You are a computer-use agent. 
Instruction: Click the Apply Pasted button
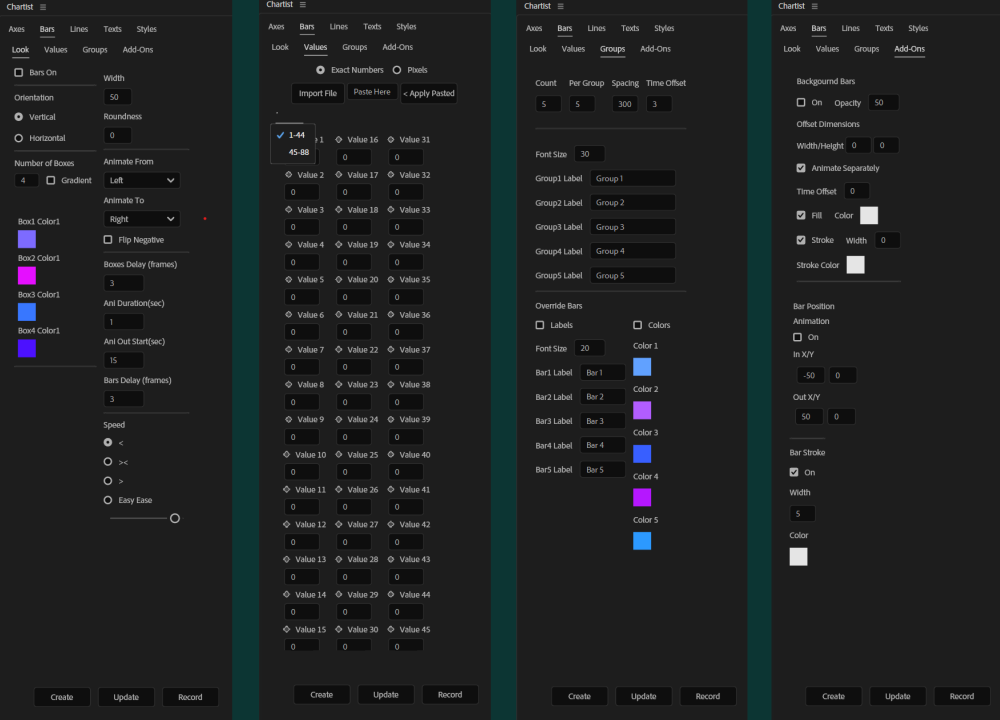[429, 92]
